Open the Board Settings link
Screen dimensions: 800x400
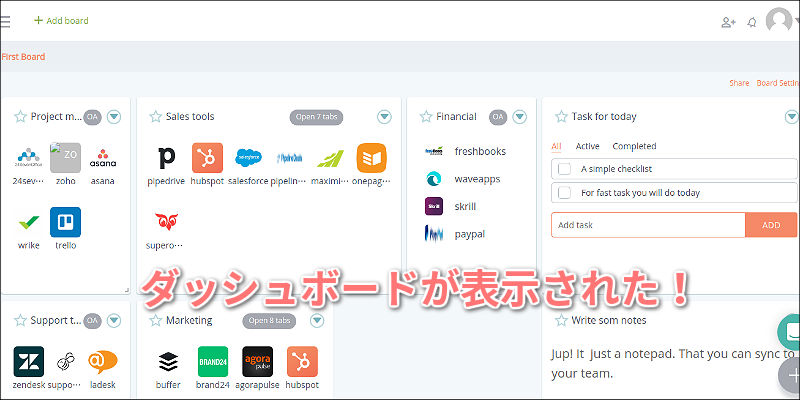pos(778,83)
